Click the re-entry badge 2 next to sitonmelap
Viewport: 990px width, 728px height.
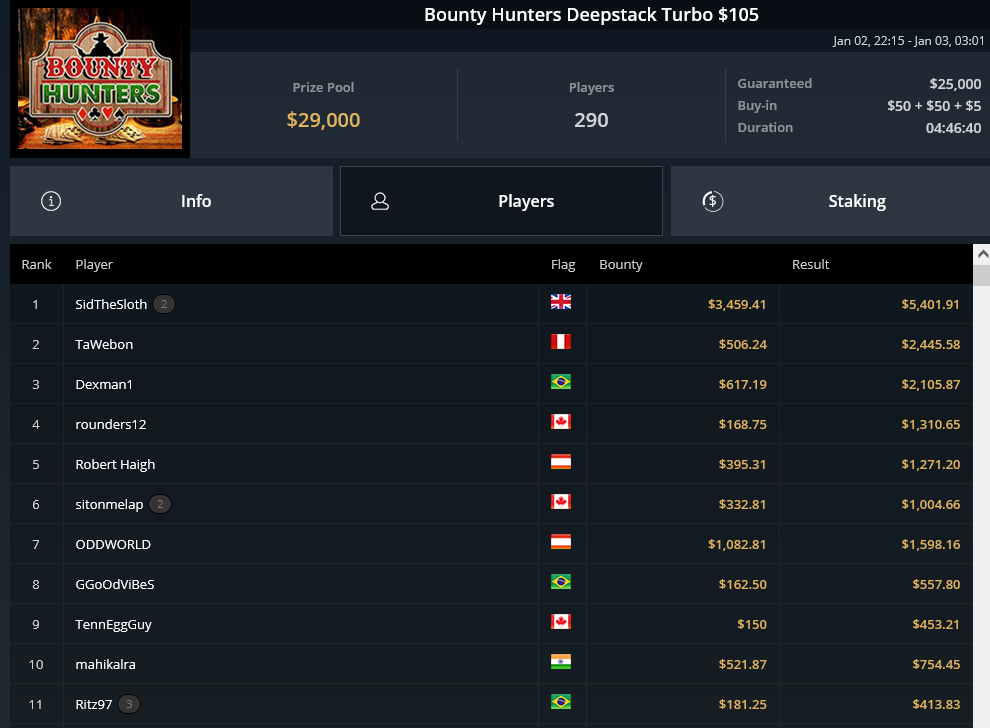[160, 504]
